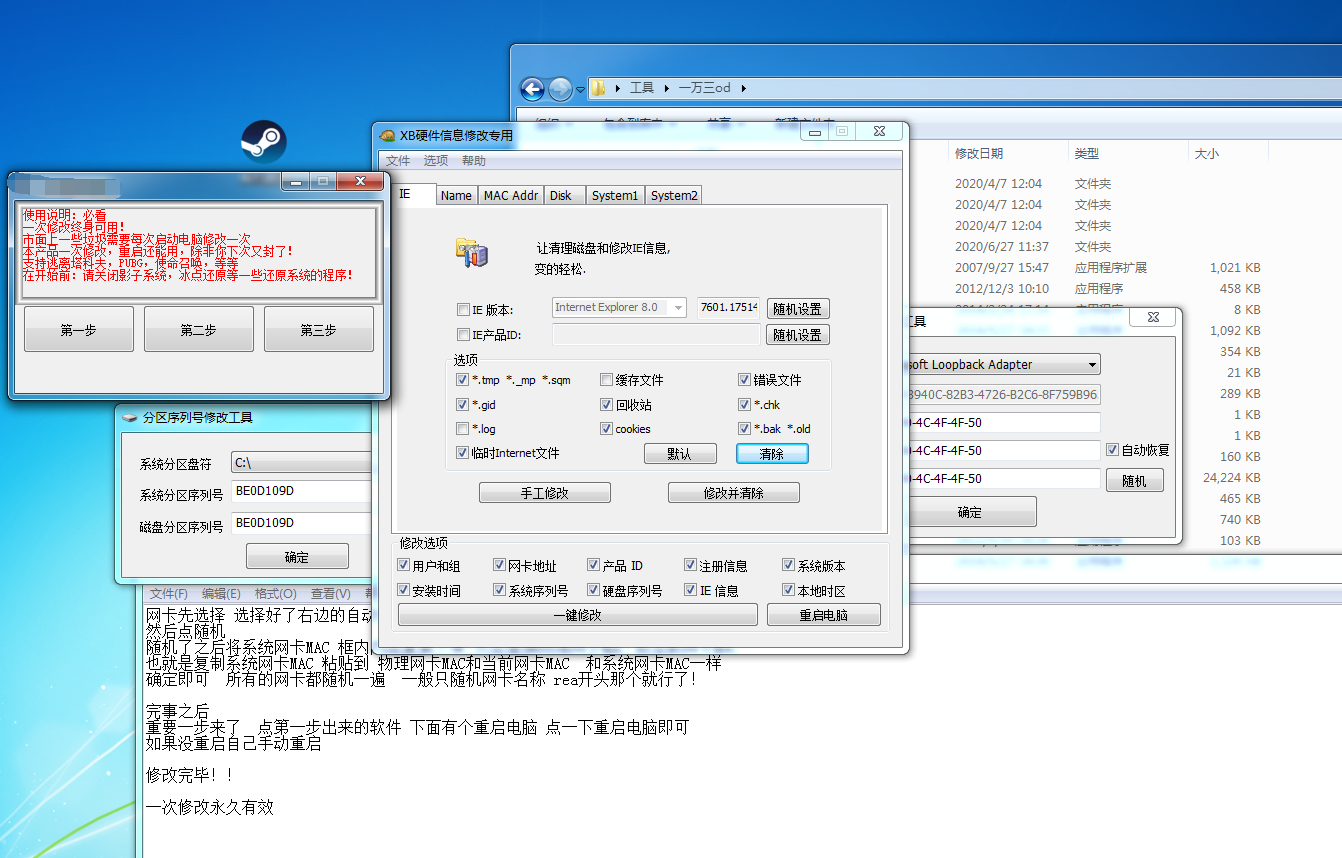
Task: Click the 手工修改 button
Action: pos(545,493)
